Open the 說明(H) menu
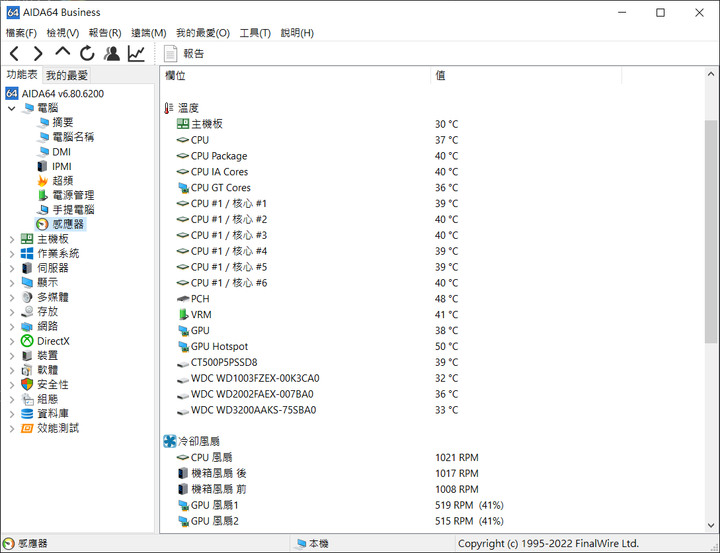The height and width of the screenshot is (553, 720). click(x=297, y=33)
